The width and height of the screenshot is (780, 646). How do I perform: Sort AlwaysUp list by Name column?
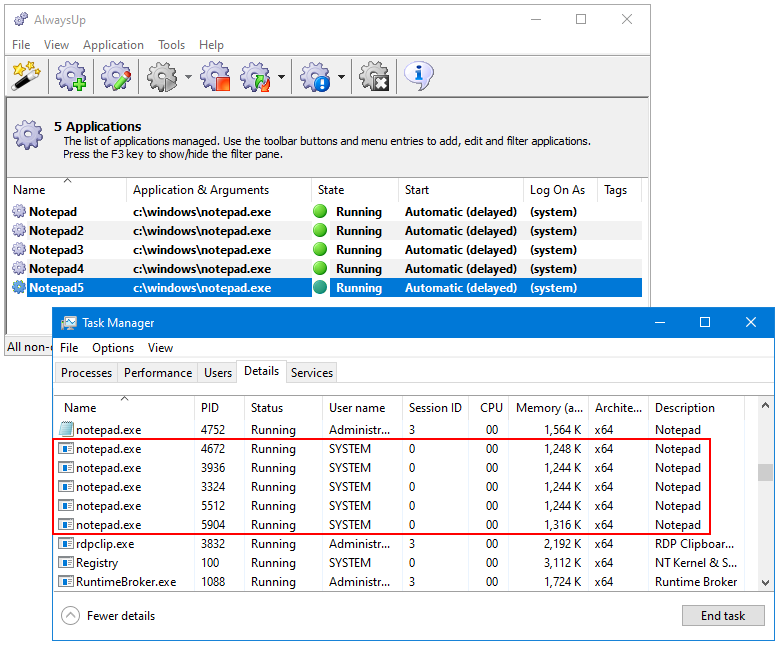(67, 190)
